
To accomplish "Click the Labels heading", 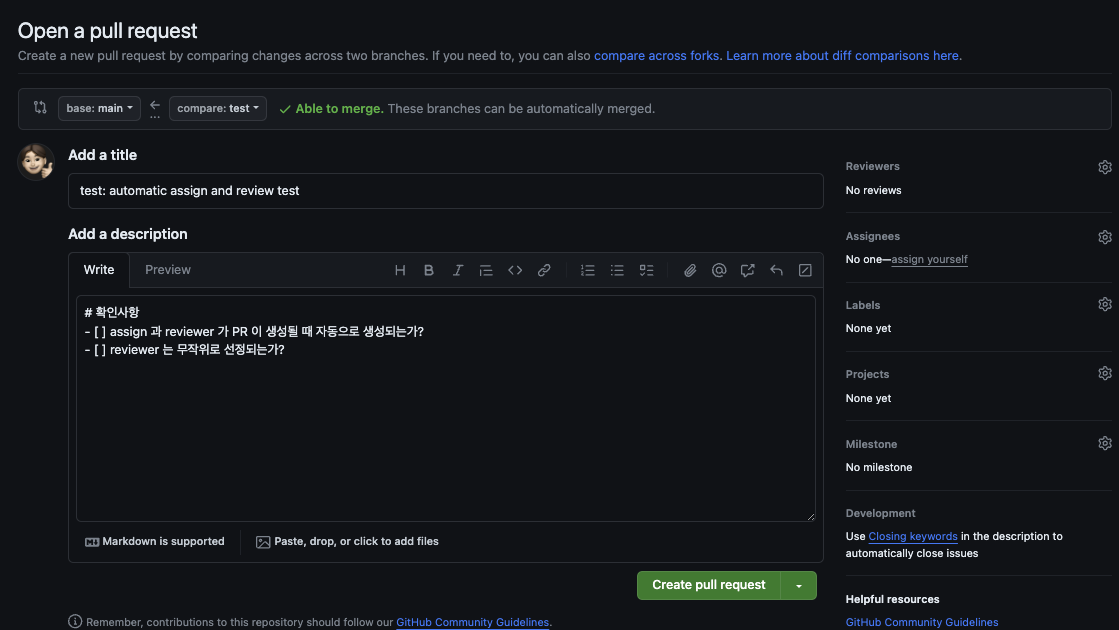I will click(x=863, y=305).
